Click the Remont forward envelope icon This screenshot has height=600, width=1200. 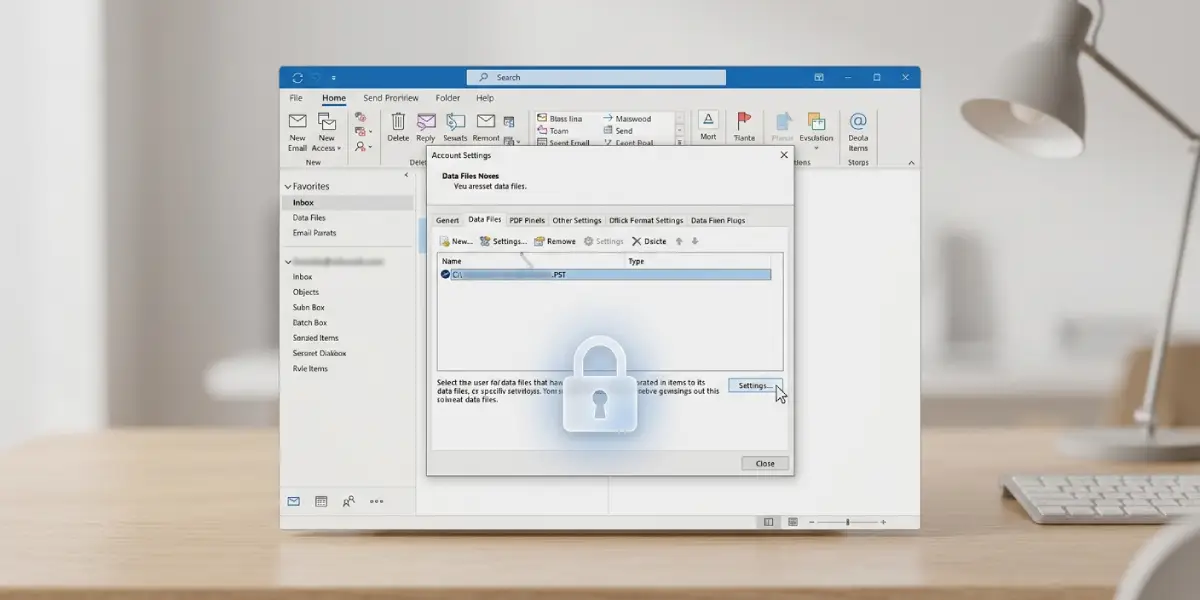coord(486,121)
